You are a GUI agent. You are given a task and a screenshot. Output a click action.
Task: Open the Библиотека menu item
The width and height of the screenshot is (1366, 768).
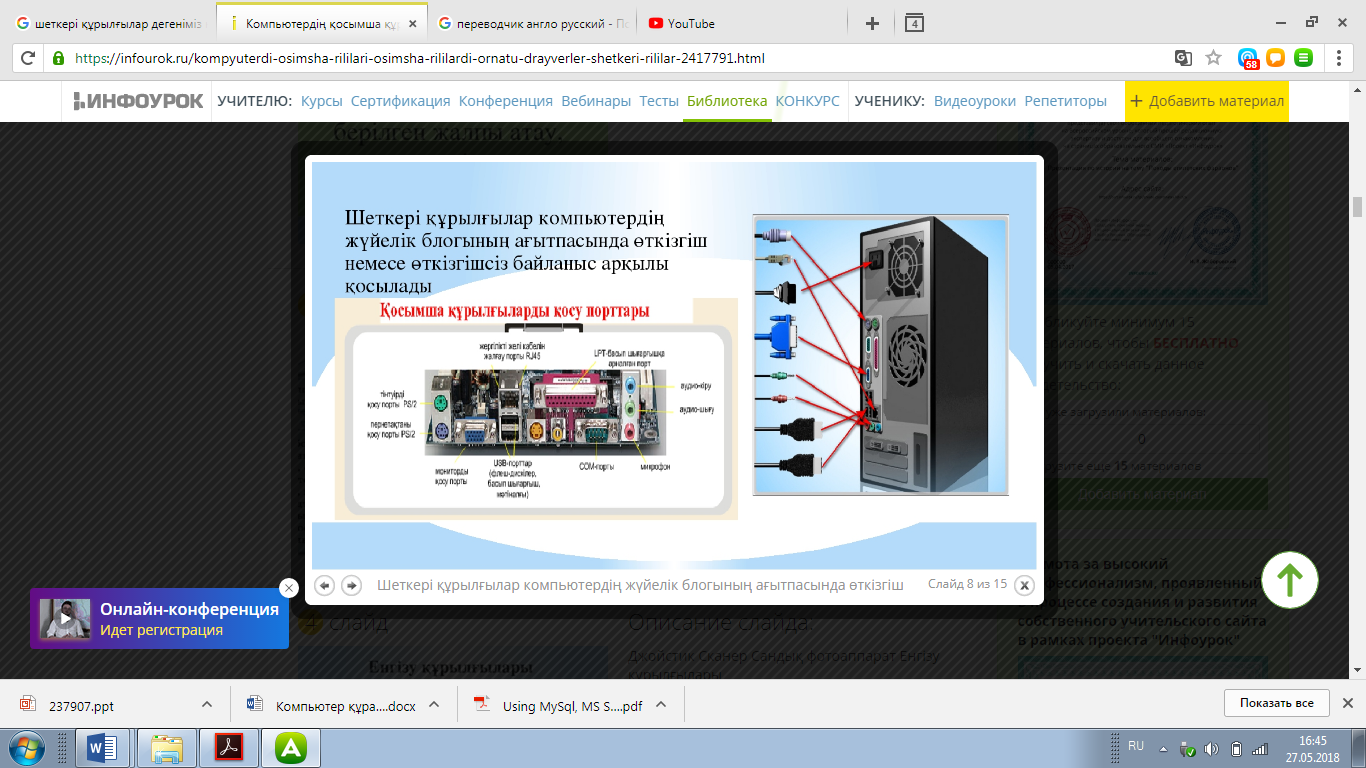tap(727, 101)
